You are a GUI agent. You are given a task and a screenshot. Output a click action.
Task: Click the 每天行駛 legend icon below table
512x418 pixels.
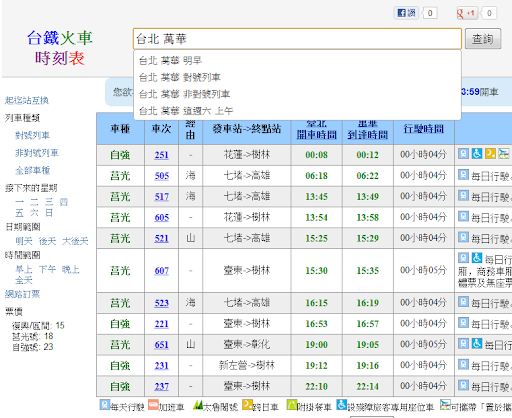105,405
